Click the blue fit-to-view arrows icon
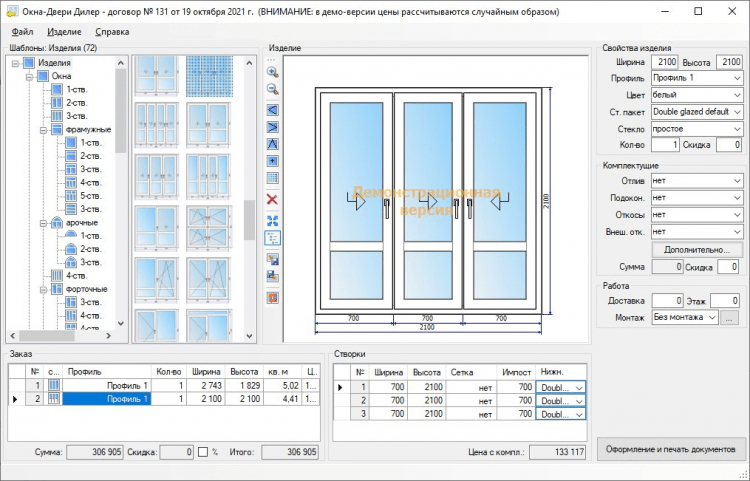This screenshot has width=750, height=481. click(273, 220)
